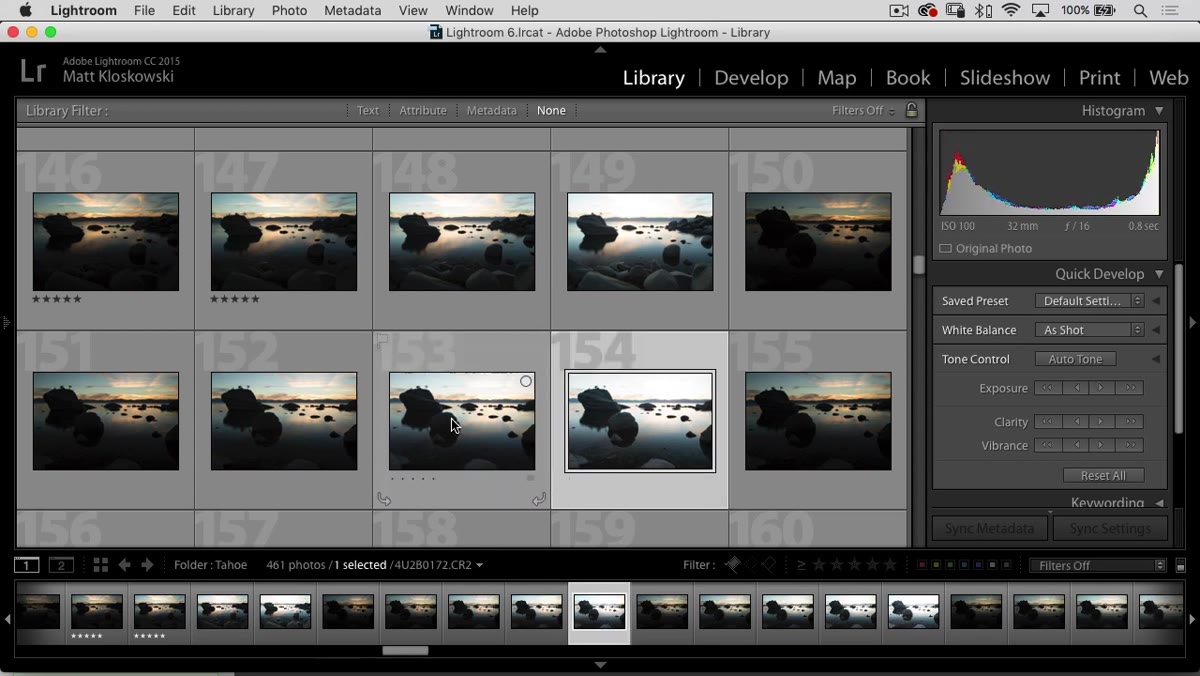Go forward with the right arrow beside Folder : Tahoe
The height and width of the screenshot is (676, 1200).
pos(147,565)
